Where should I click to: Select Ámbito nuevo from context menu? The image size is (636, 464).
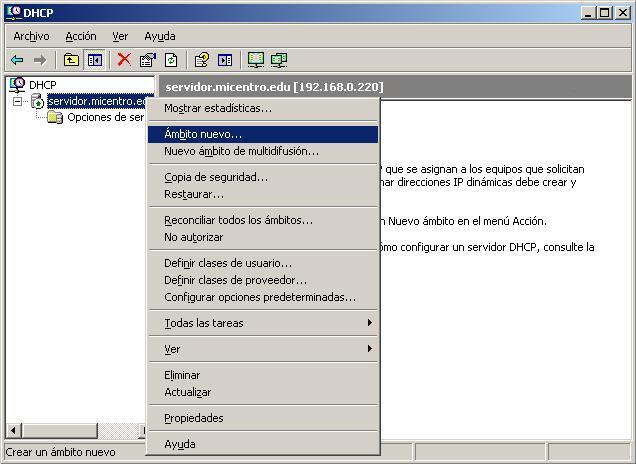click(203, 134)
